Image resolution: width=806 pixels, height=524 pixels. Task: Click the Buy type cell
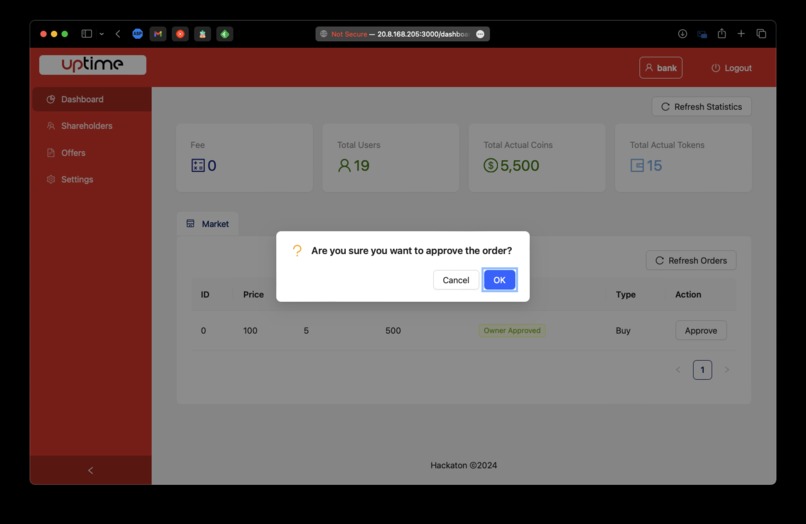click(x=623, y=330)
